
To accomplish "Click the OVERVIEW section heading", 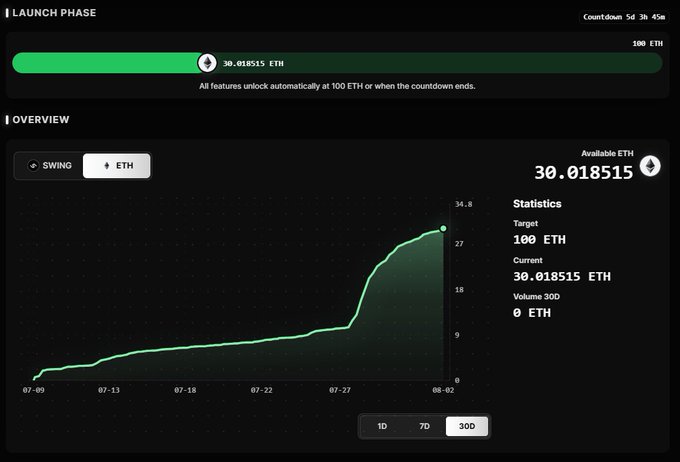I will point(41,120).
